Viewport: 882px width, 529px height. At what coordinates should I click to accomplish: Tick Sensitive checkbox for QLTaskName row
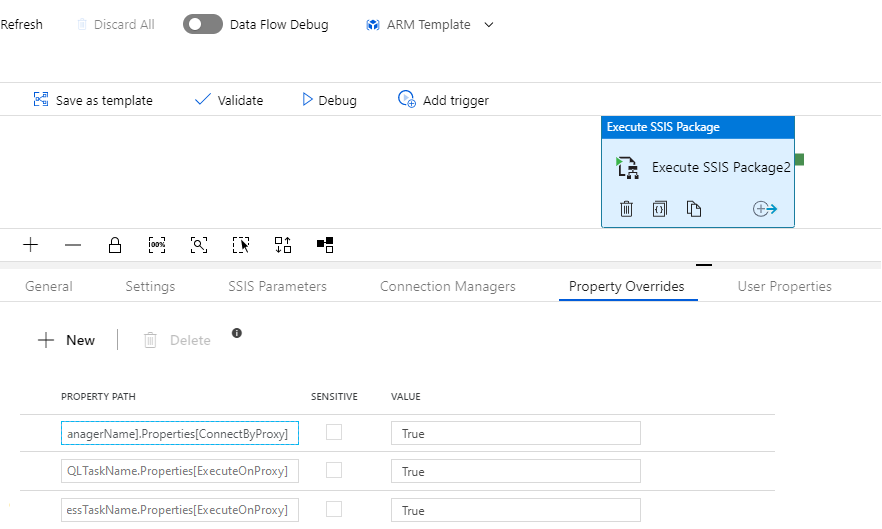coord(334,471)
